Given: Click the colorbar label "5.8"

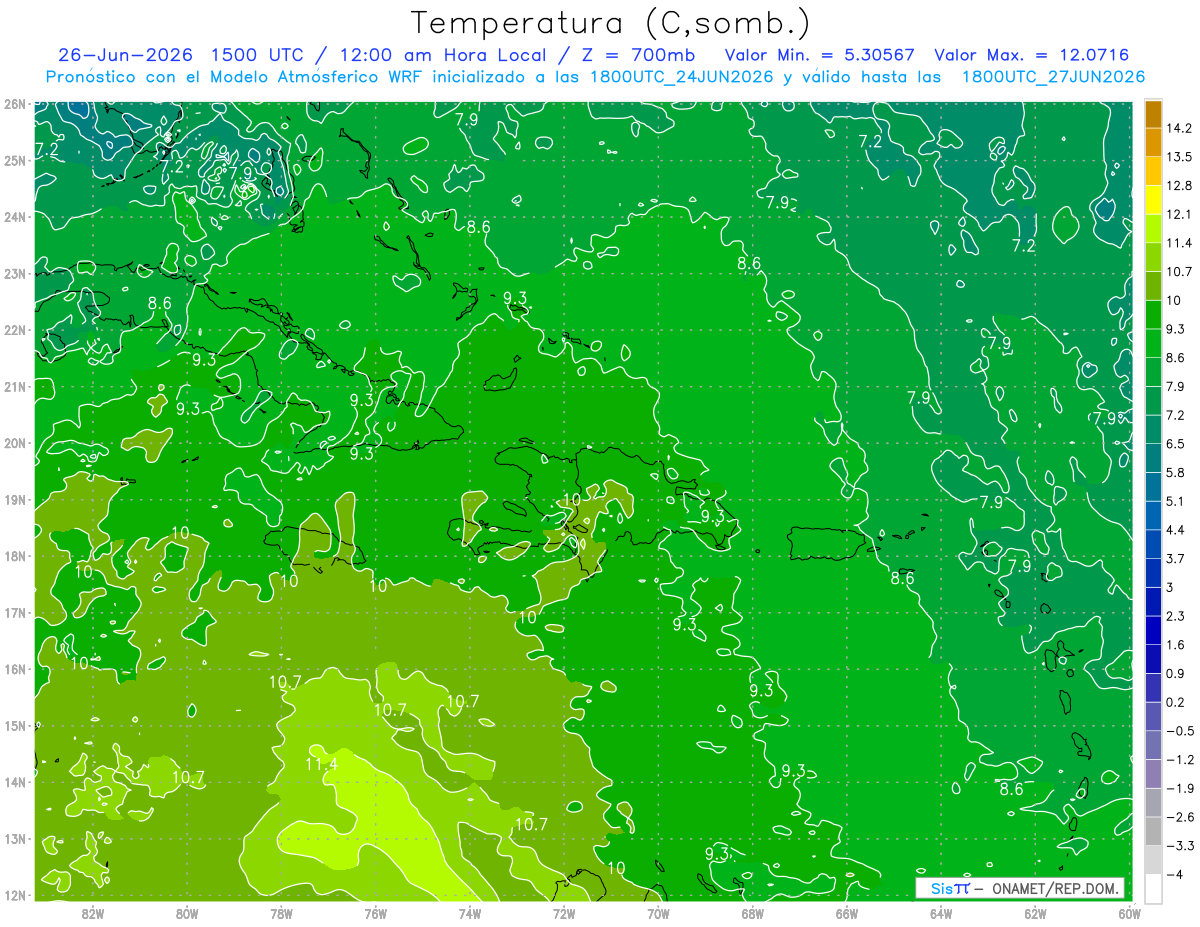Looking at the screenshot, I should tap(1176, 472).
